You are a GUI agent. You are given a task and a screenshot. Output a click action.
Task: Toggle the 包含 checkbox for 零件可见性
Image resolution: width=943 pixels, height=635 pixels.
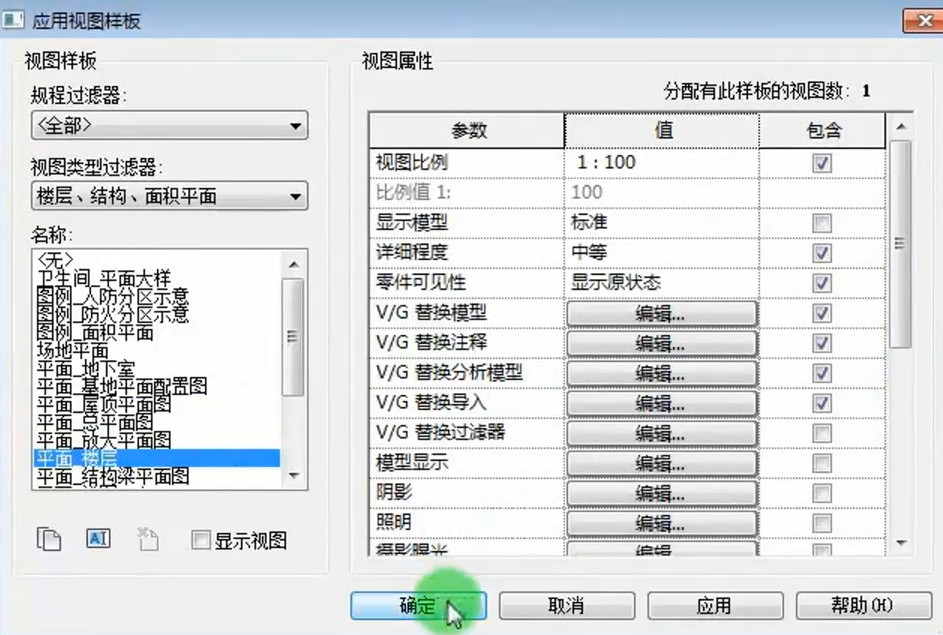822,283
